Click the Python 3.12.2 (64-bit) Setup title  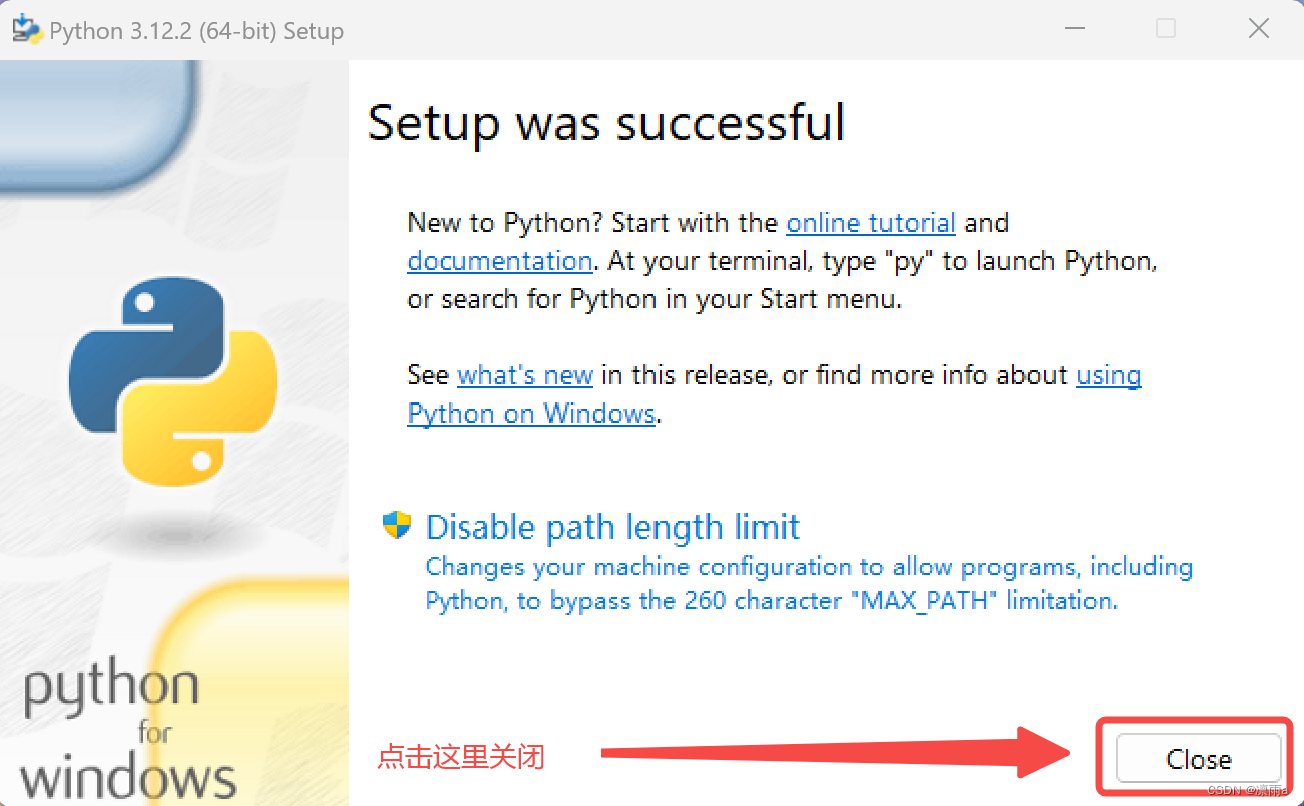197,31
